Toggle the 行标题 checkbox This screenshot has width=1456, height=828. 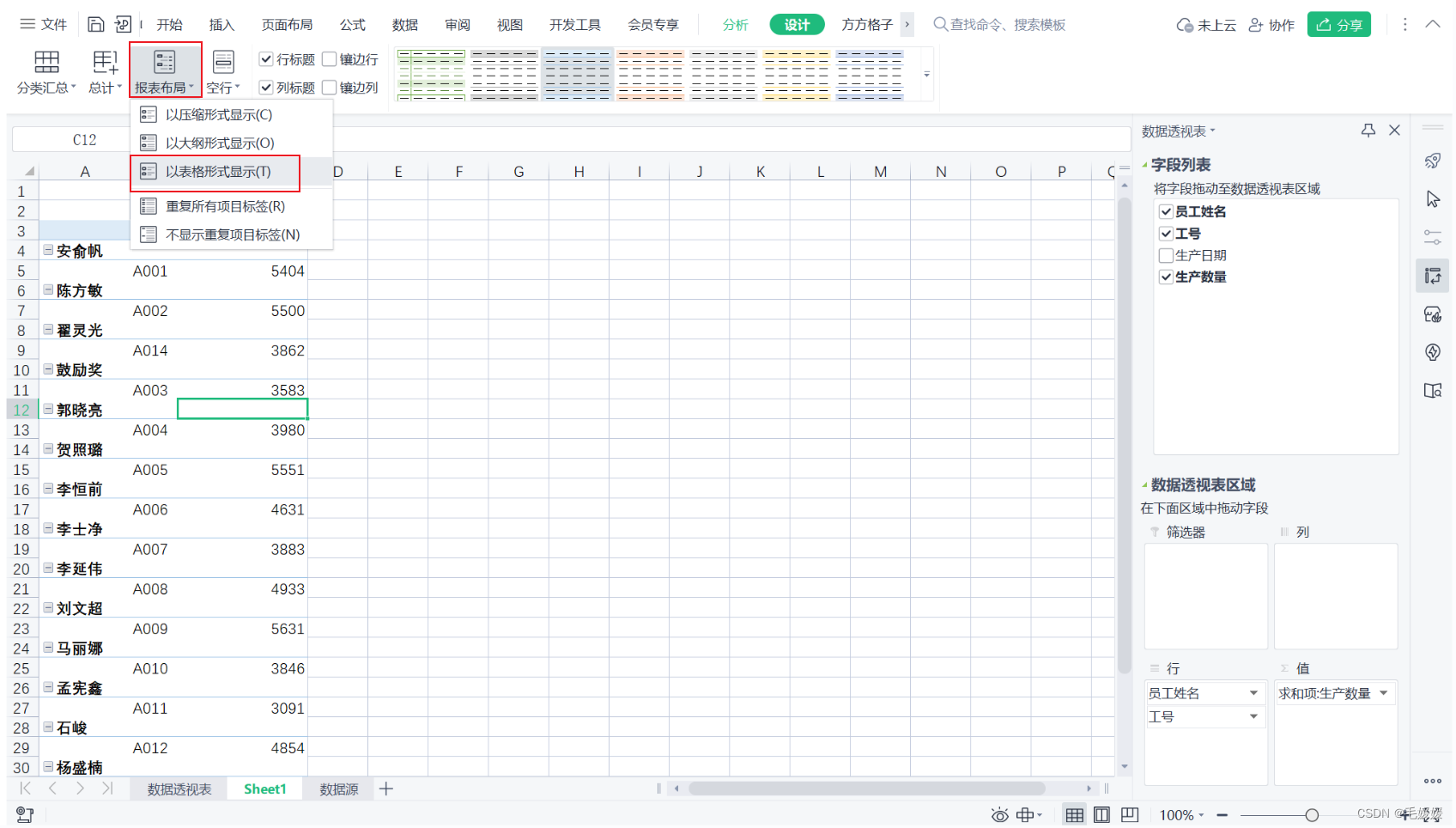click(266, 59)
